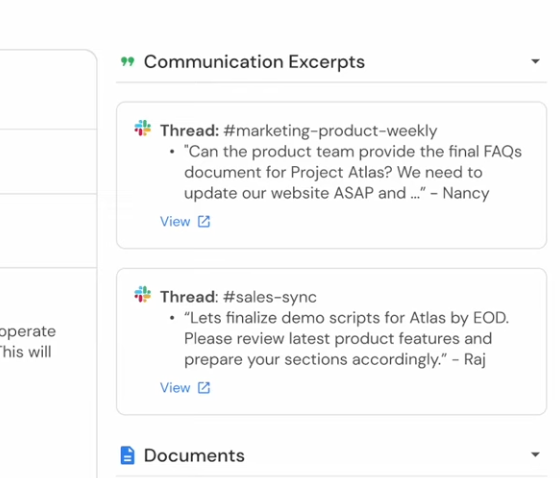Click Raj's quote about Atlas demo scripts
The width and height of the screenshot is (560, 478).
[346, 339]
